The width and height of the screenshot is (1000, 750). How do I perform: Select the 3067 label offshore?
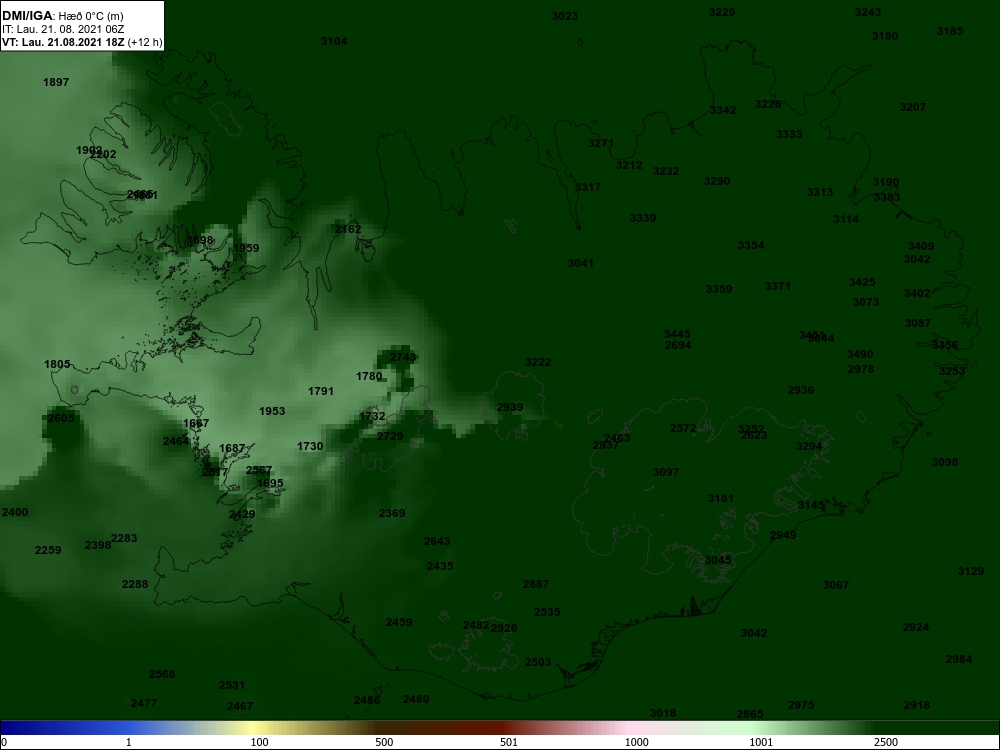836,585
